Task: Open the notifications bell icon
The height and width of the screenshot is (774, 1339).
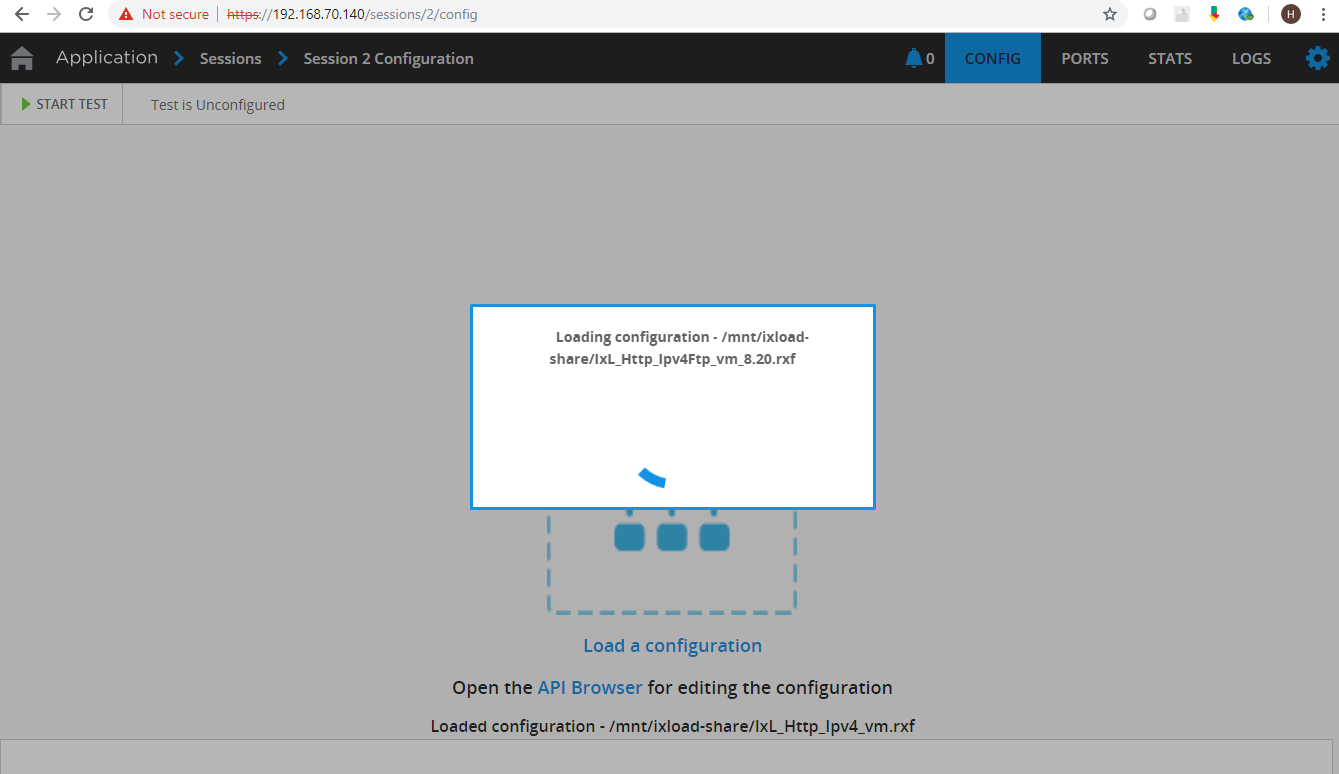Action: [914, 58]
